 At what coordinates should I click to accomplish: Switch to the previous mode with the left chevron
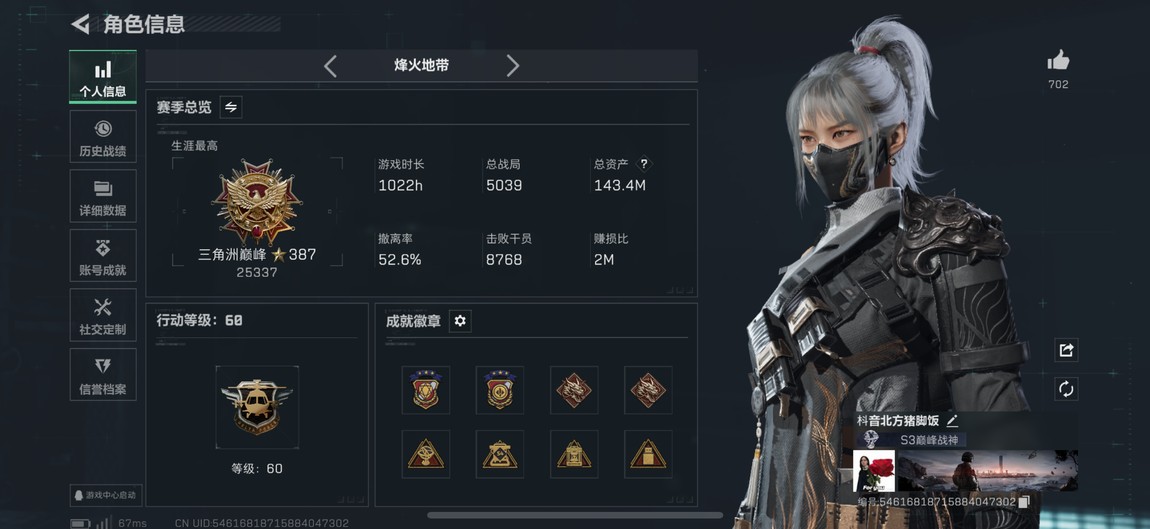pyautogui.click(x=331, y=66)
